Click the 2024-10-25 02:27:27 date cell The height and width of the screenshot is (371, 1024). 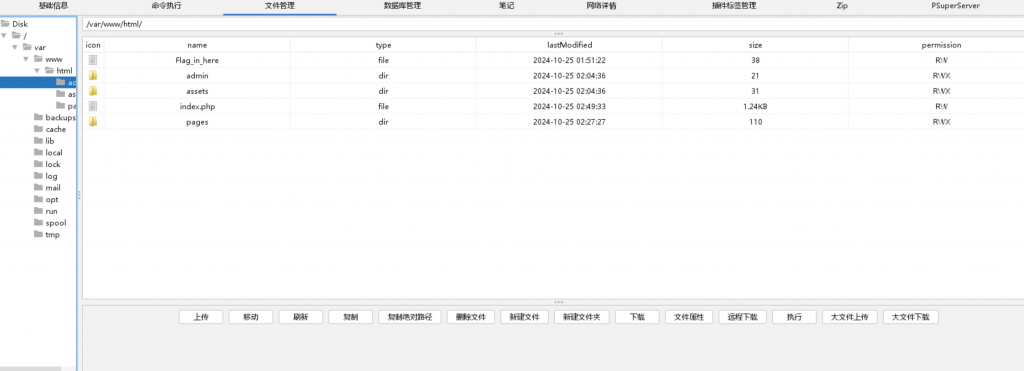pos(569,121)
